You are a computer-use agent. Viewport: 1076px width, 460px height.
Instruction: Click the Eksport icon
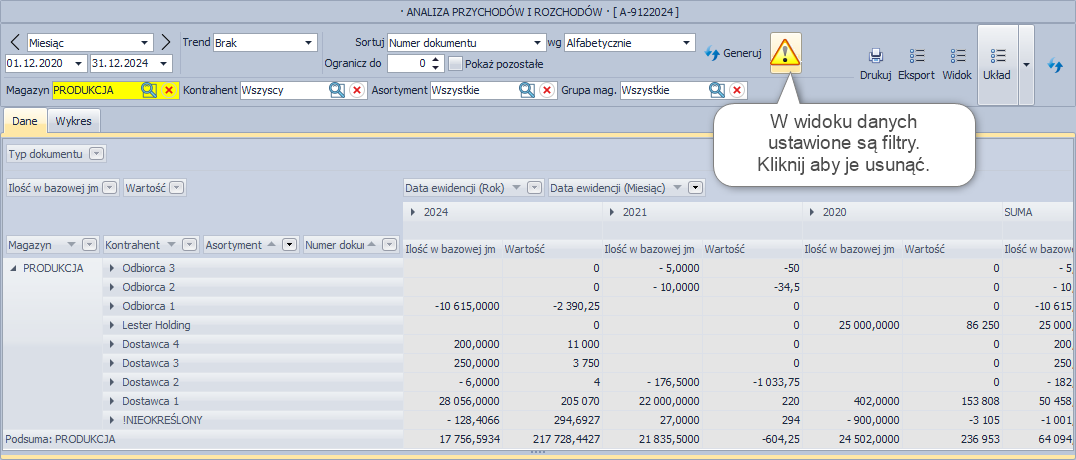click(916, 56)
